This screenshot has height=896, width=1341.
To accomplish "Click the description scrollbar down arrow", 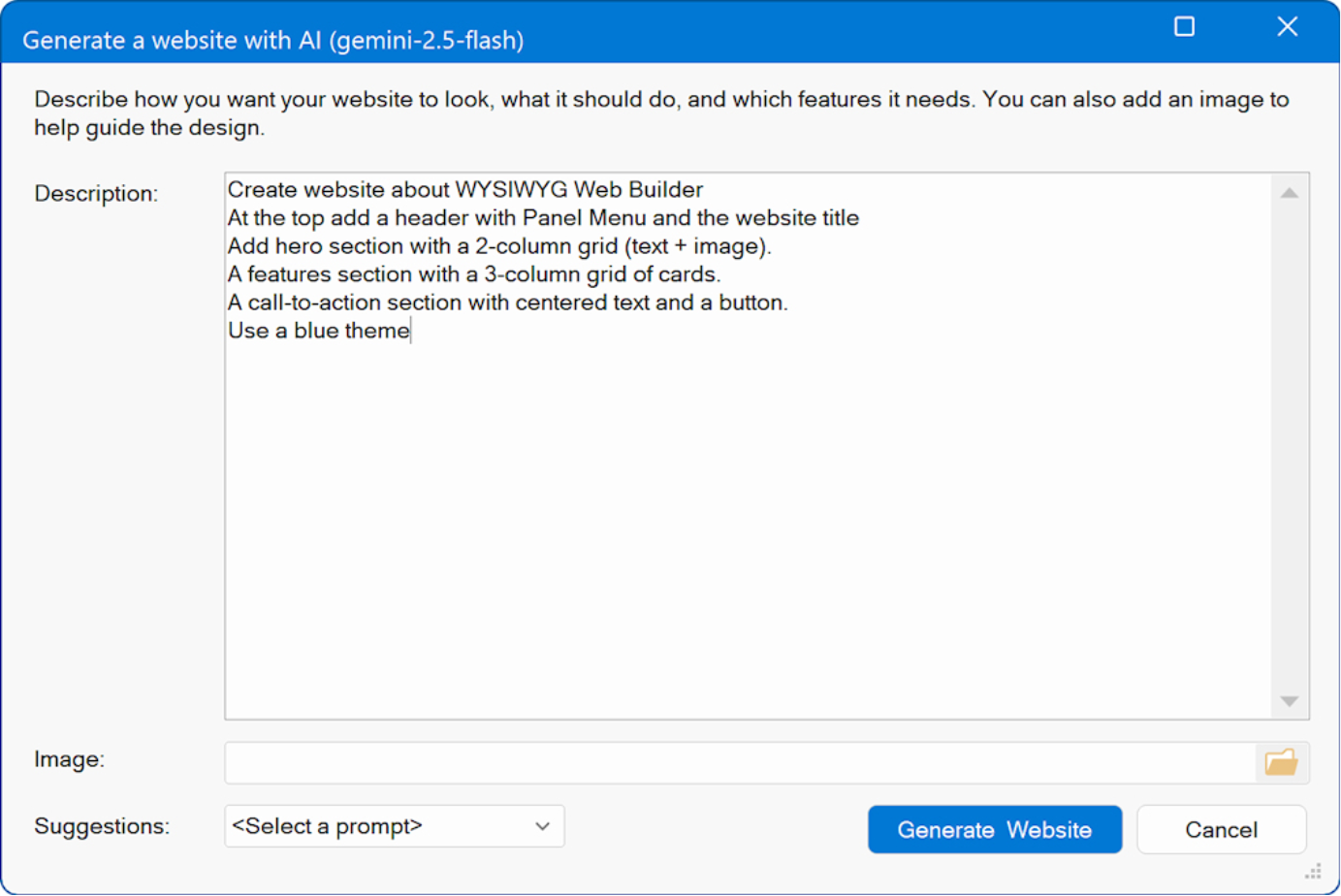I will coord(1289,701).
